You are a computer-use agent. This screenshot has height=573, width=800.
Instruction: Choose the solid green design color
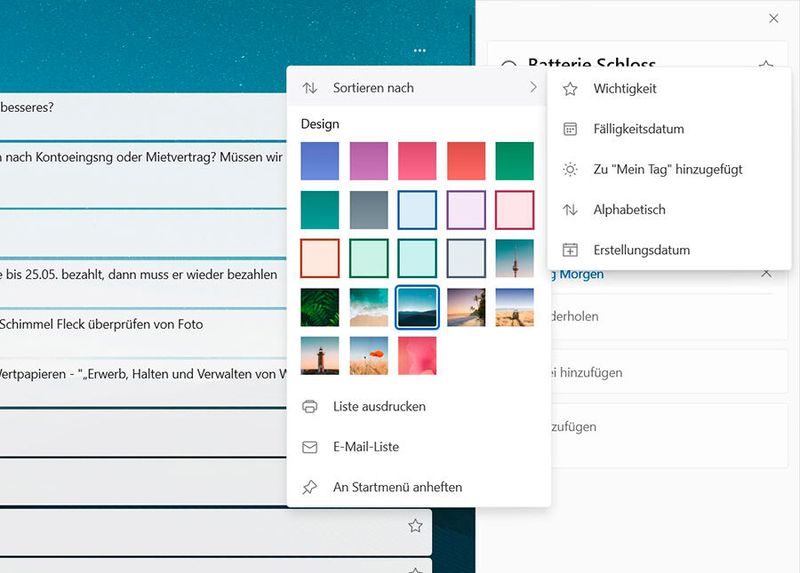pyautogui.click(x=515, y=161)
